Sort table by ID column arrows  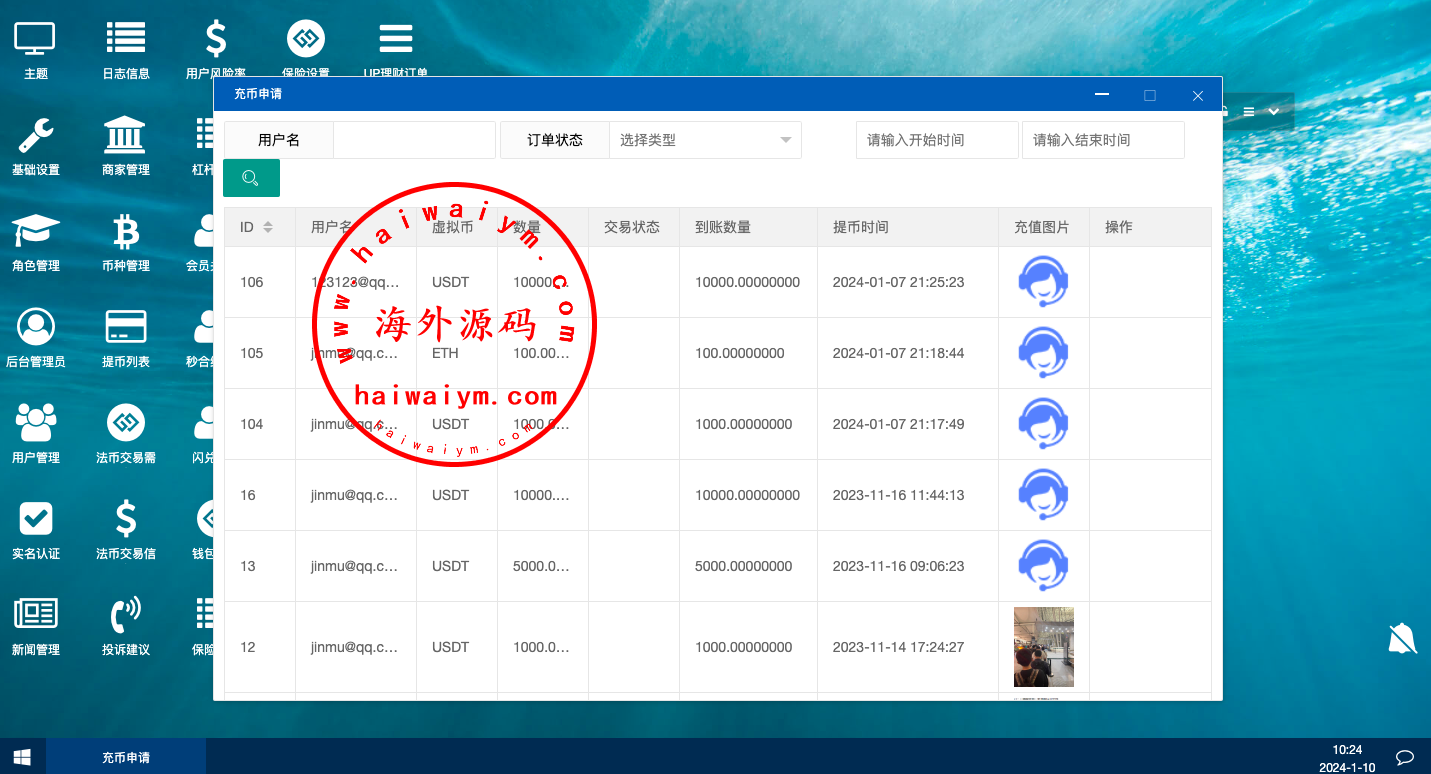(268, 227)
